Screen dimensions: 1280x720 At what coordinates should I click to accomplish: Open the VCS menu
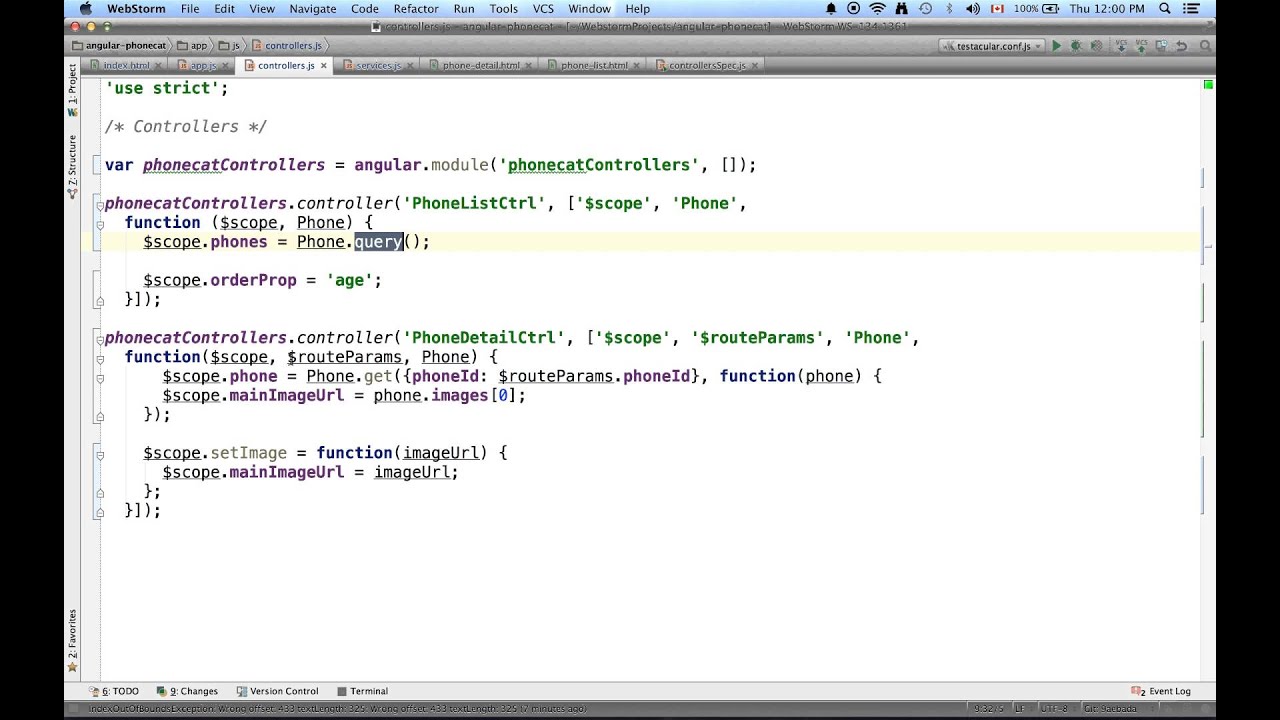pyautogui.click(x=543, y=9)
